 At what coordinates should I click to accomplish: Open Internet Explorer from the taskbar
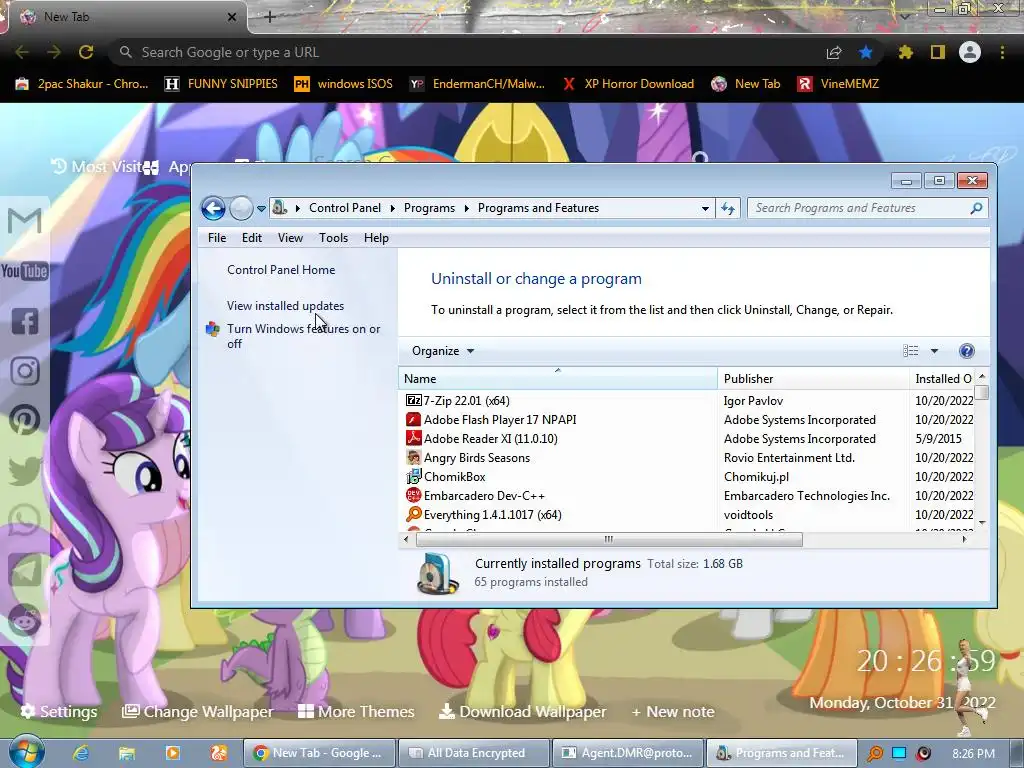click(81, 753)
